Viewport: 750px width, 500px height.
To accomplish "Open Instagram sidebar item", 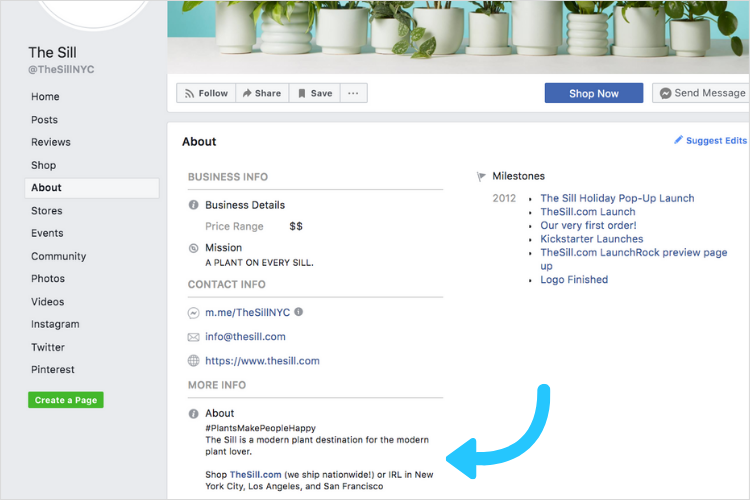I will click(55, 324).
